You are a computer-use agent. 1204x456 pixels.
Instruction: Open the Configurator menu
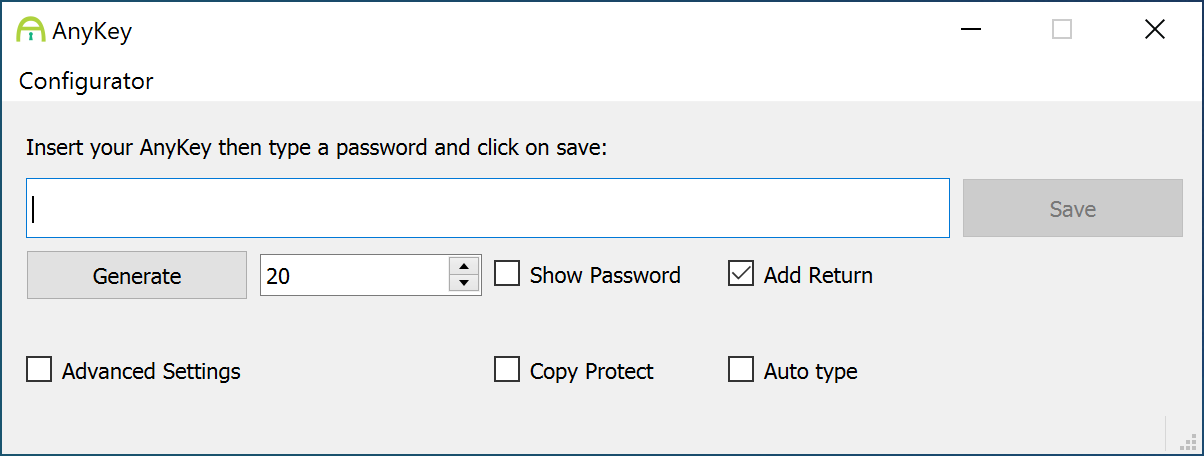click(x=86, y=81)
